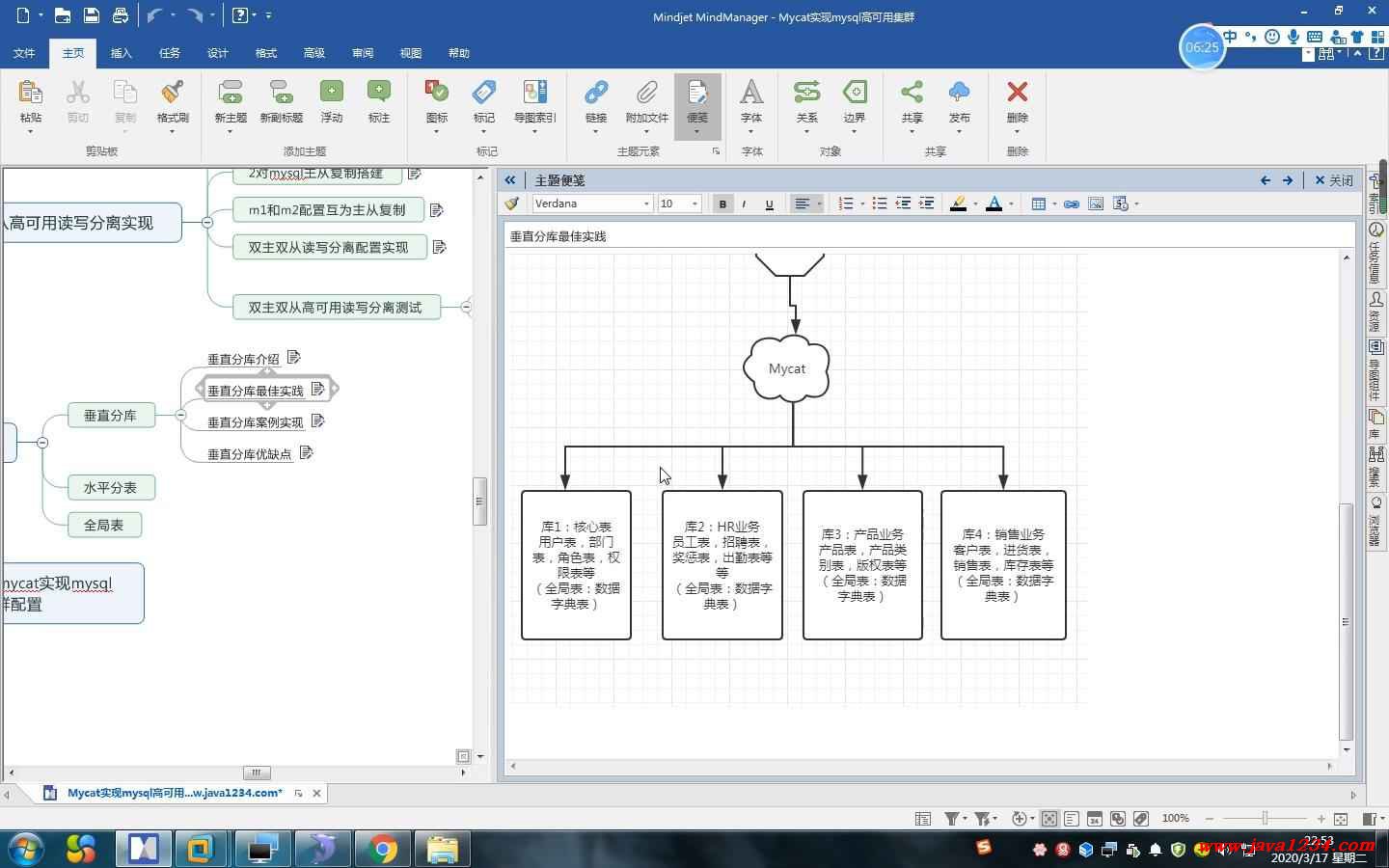Go to previous topic note arrow

pos(1266,180)
